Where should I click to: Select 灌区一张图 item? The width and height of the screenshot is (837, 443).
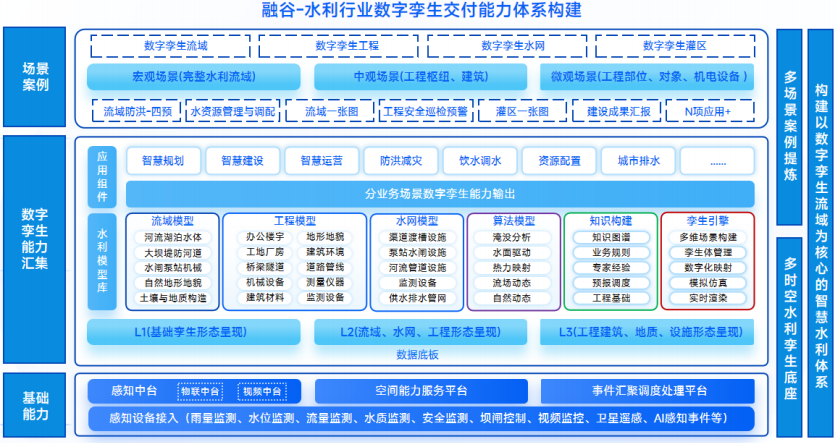click(x=522, y=111)
